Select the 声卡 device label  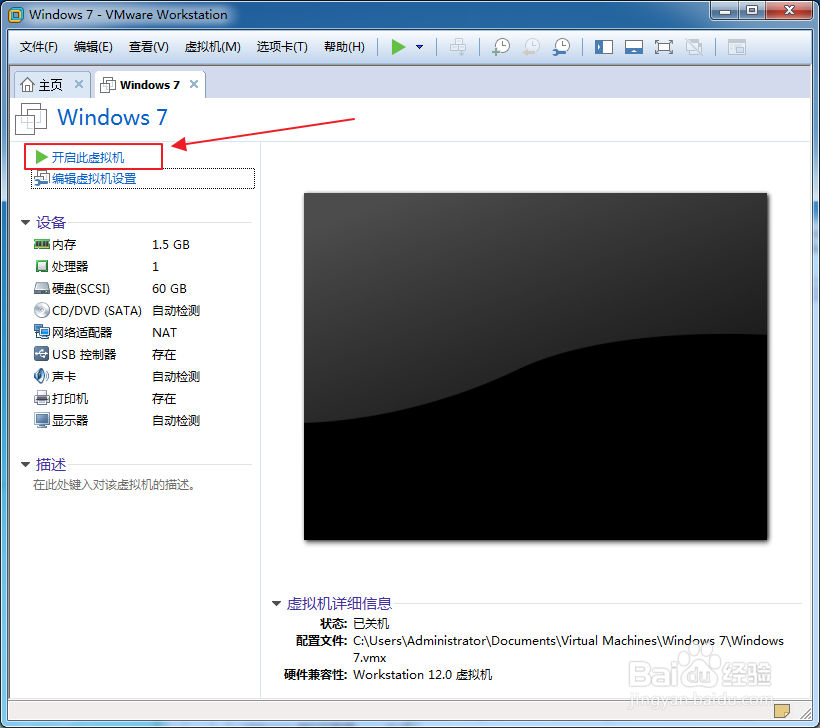(64, 377)
